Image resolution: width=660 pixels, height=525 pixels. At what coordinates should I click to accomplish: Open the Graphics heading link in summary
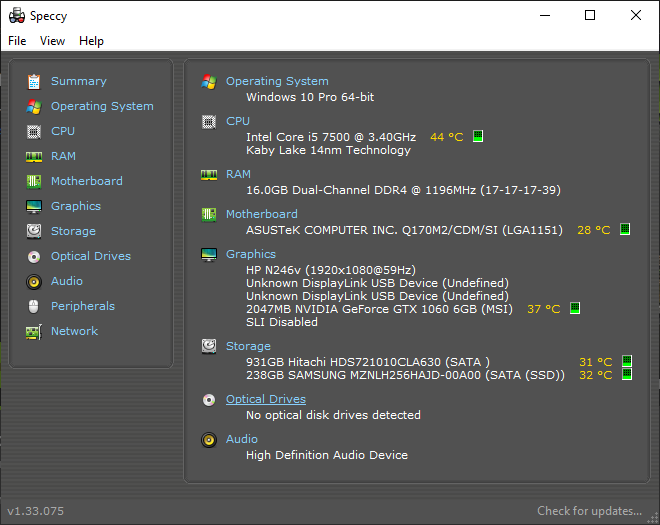pos(251,254)
